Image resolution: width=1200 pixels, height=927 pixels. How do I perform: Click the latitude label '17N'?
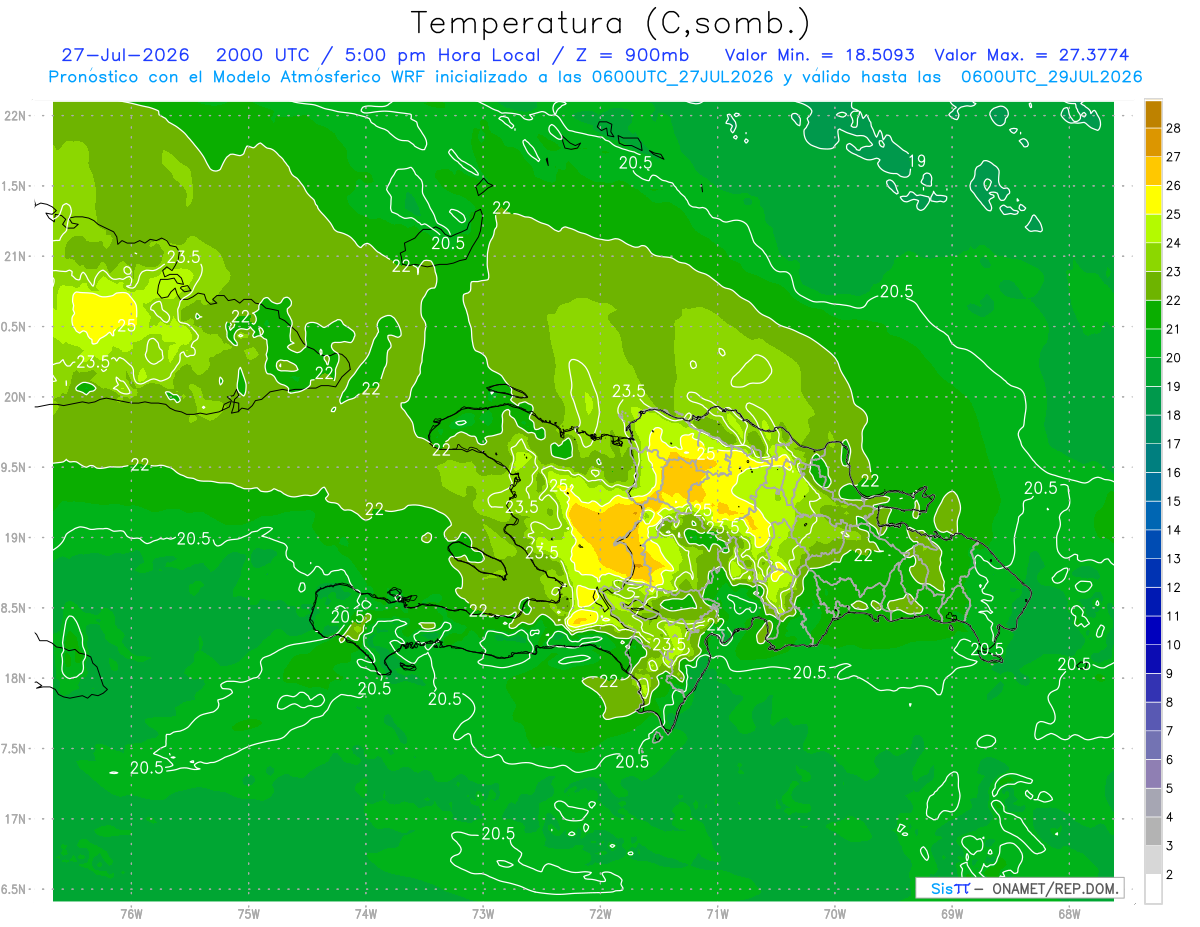[x=17, y=819]
